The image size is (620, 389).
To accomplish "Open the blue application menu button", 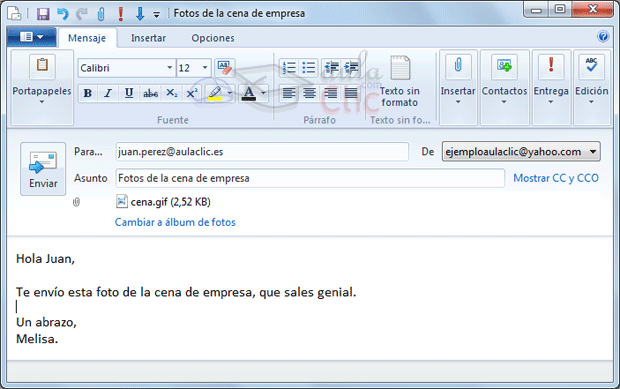I will (32, 37).
